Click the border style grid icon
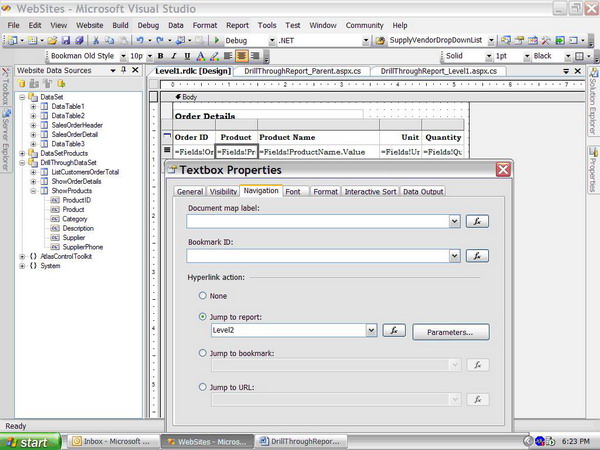The width and height of the screenshot is (600, 450). pyautogui.click(x=579, y=56)
